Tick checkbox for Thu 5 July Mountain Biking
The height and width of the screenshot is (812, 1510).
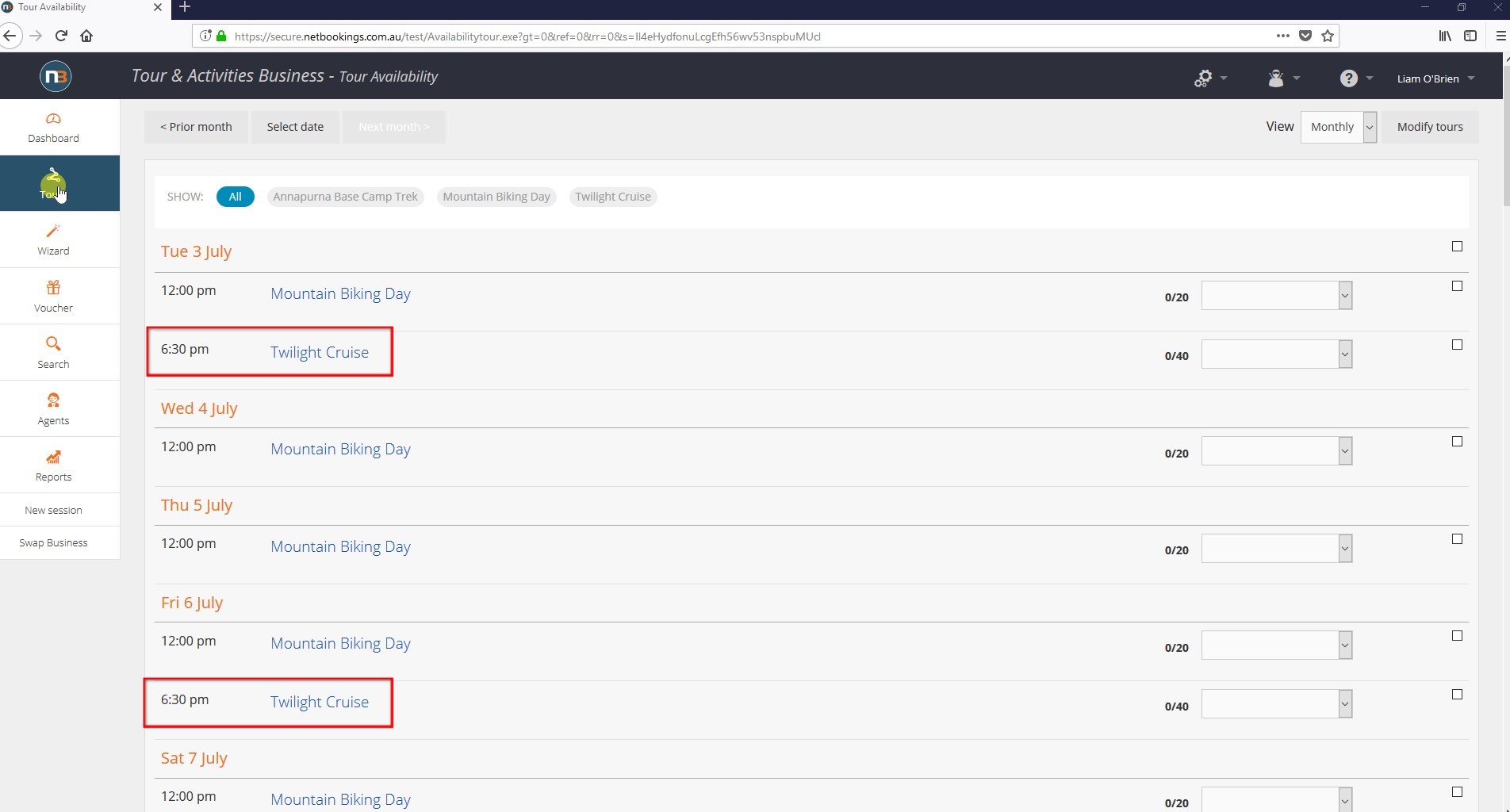(x=1457, y=539)
